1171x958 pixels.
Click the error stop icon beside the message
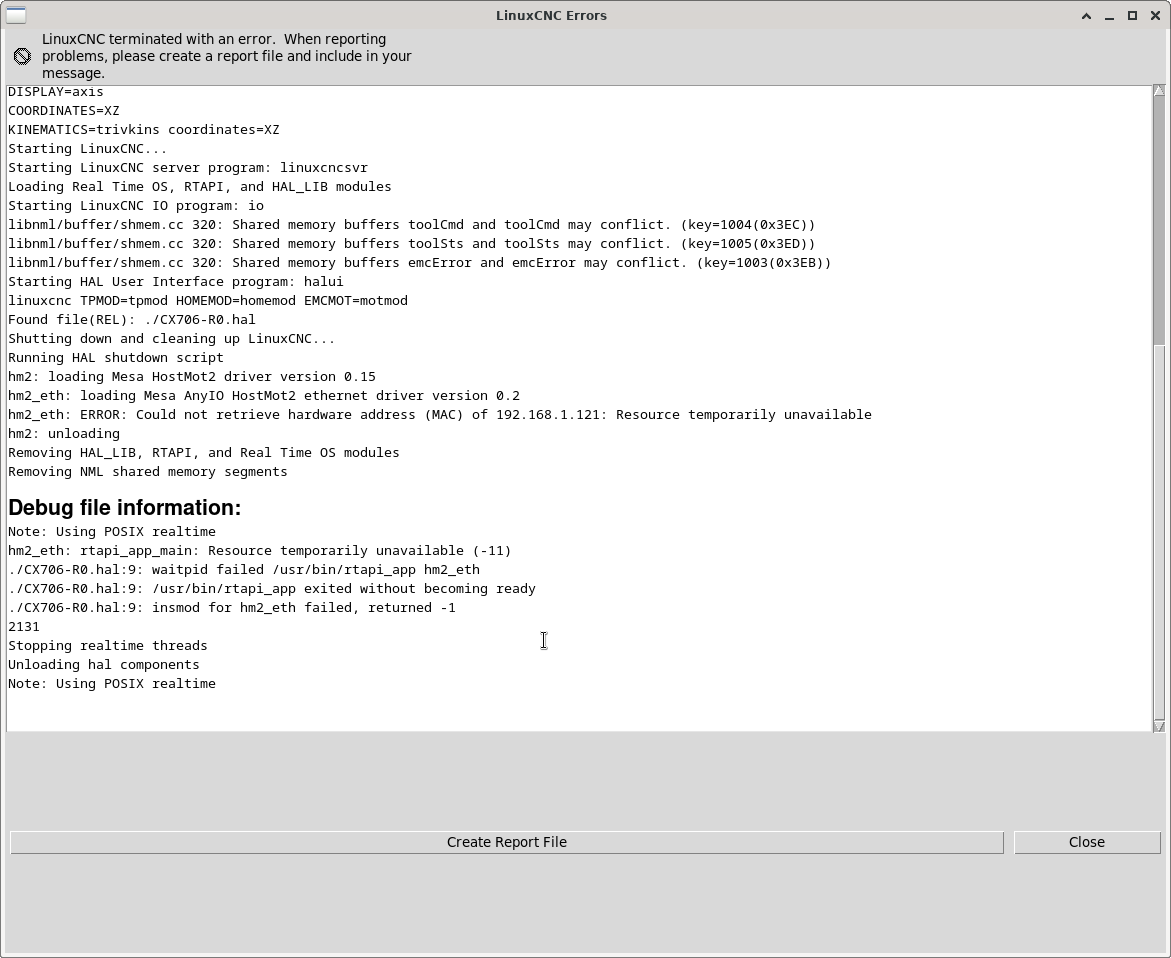point(22,56)
